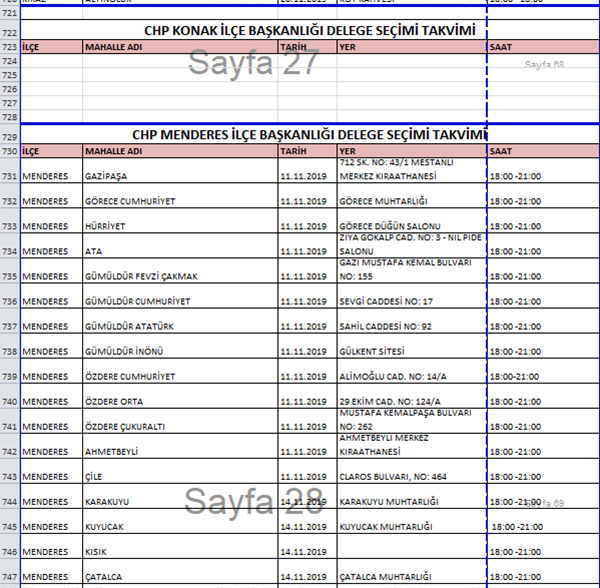Image resolution: width=600 pixels, height=588 pixels.
Task: Click HÜRRİYET cell
Action: [180, 220]
